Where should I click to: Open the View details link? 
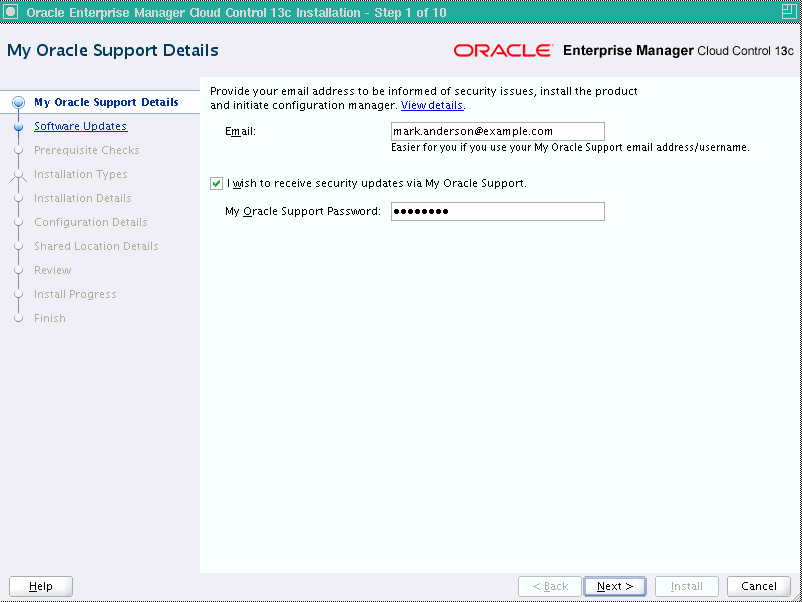coord(432,105)
